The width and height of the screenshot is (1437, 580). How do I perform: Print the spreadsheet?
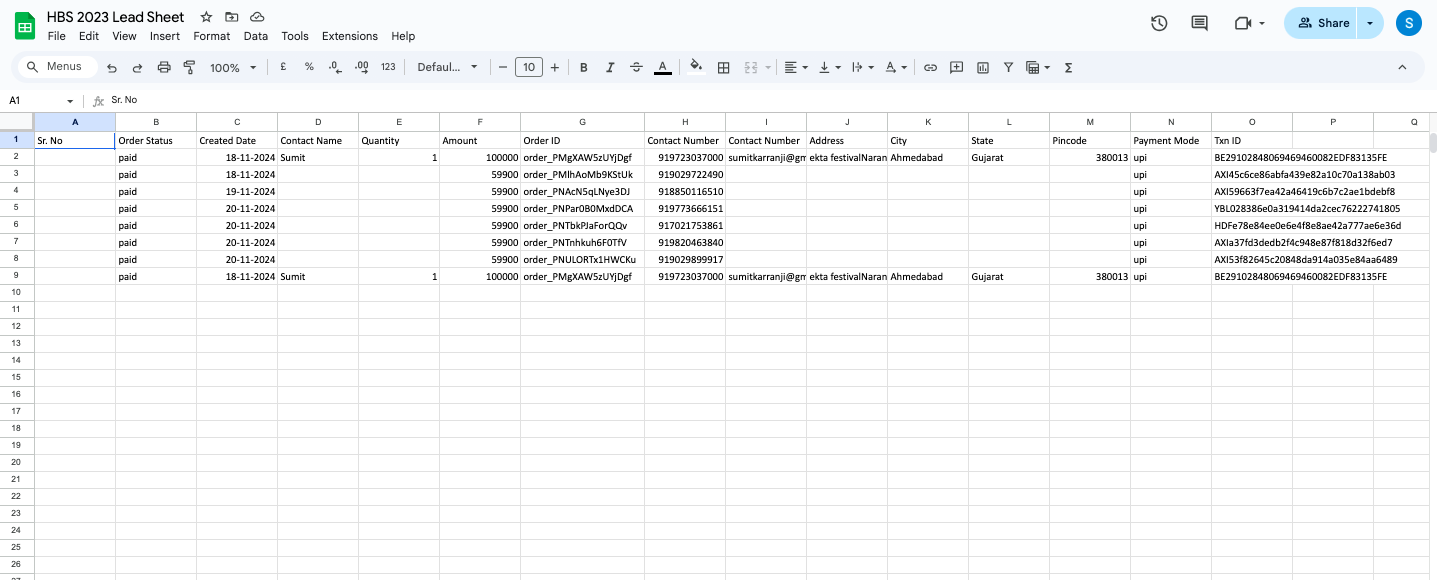click(164, 67)
